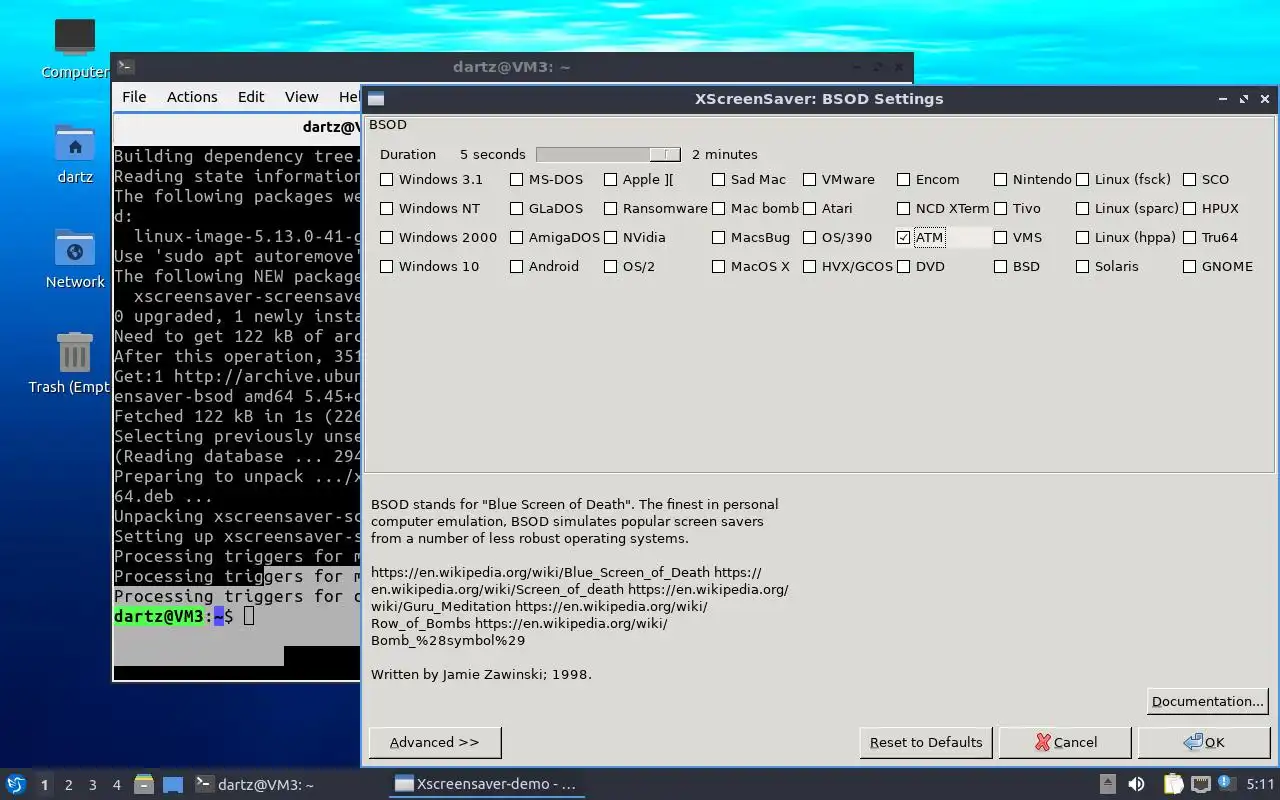Open the terminal Edit menu
Screen dimensions: 1280x800
[x=251, y=97]
